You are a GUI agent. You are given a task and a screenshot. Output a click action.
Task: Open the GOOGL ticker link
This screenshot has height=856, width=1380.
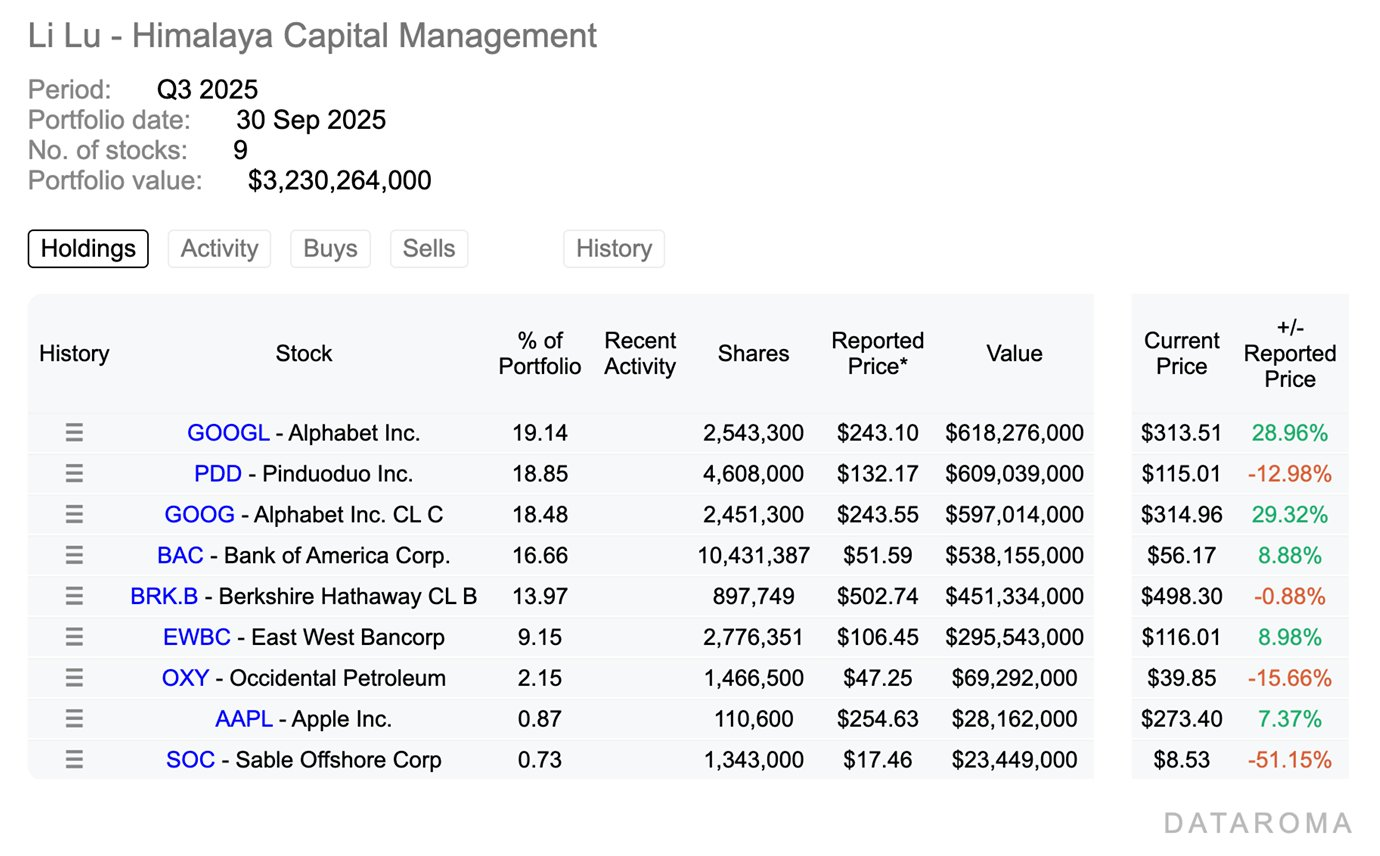coord(228,433)
